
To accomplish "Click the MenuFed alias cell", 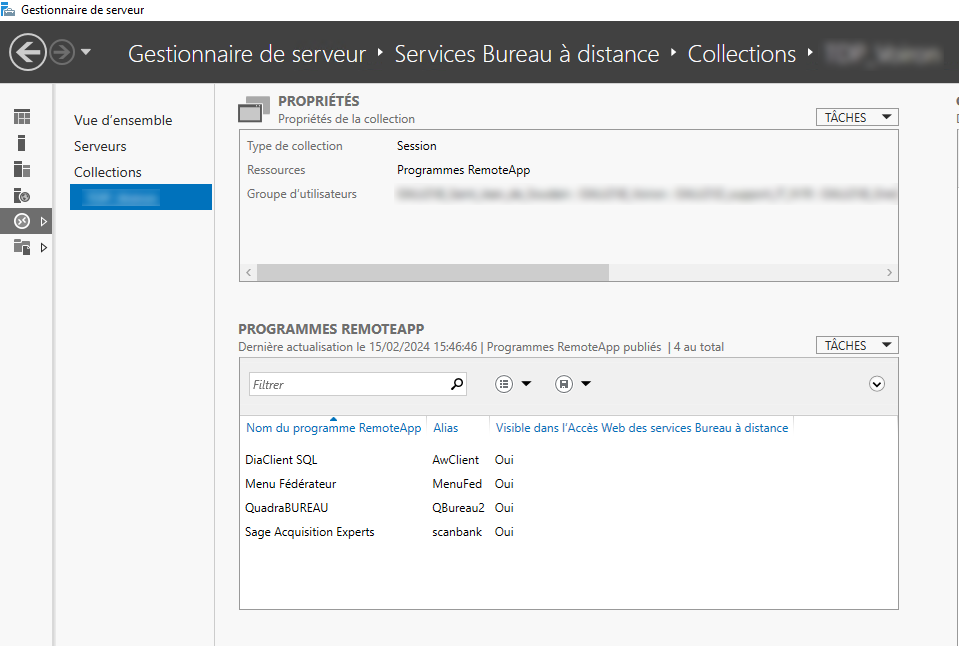I will [457, 484].
